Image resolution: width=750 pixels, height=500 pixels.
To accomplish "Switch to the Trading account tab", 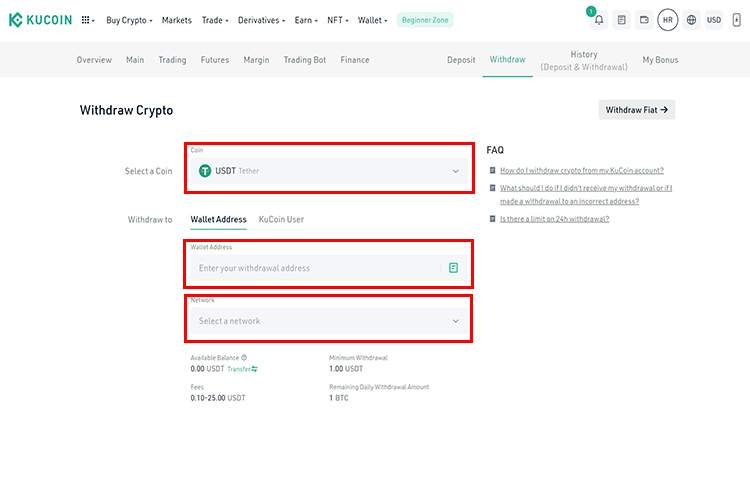I will 172,60.
